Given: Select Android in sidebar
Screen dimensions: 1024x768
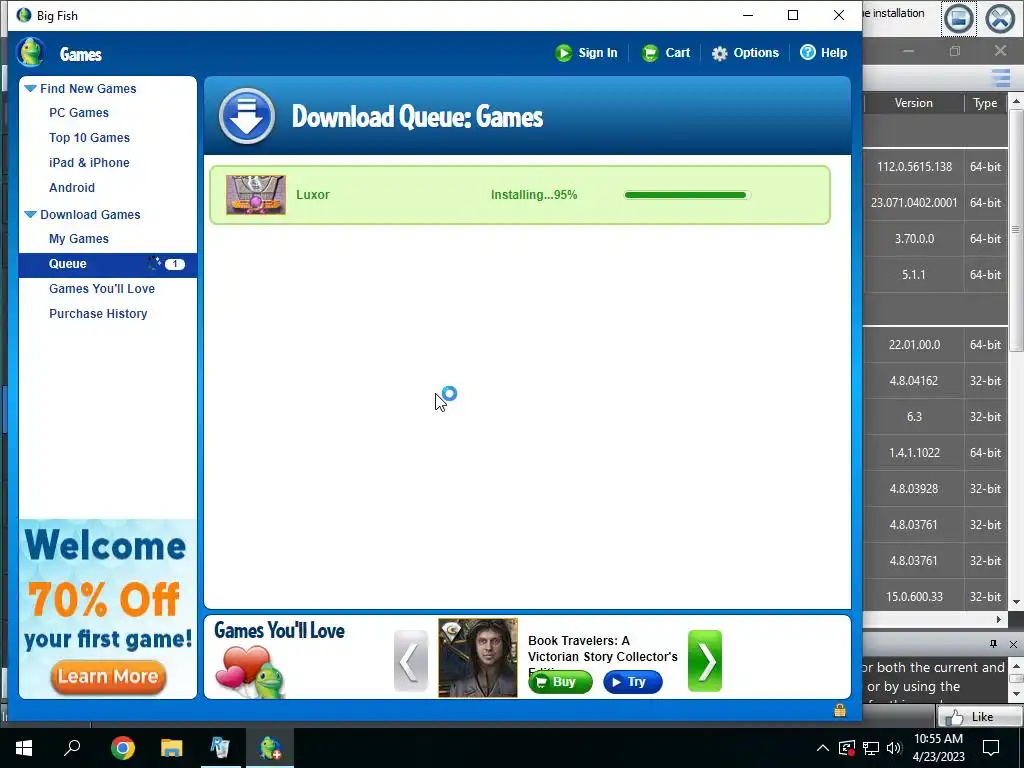Looking at the screenshot, I should tap(72, 187).
